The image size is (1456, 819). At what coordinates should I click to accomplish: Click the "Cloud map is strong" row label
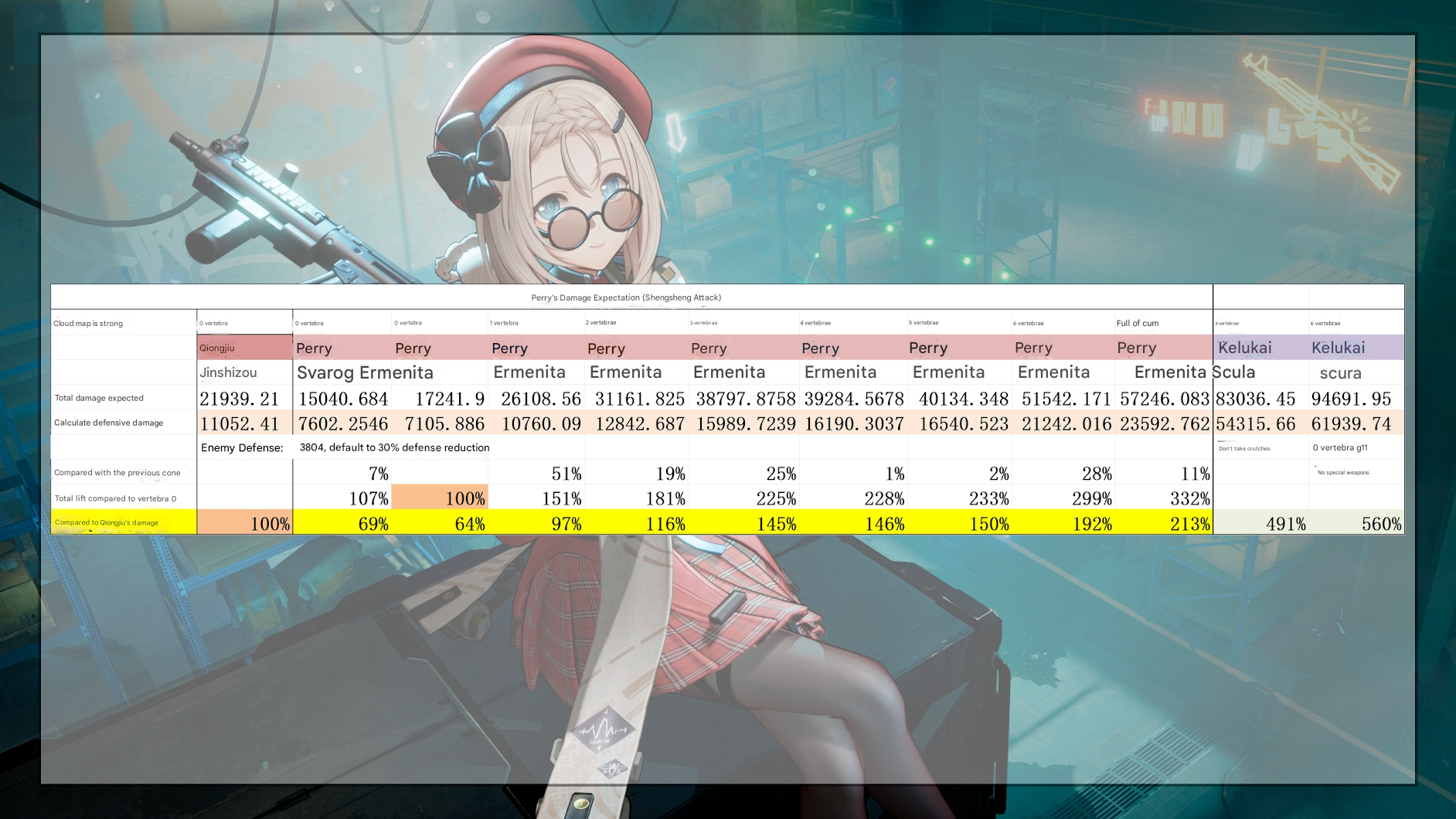pyautogui.click(x=88, y=324)
